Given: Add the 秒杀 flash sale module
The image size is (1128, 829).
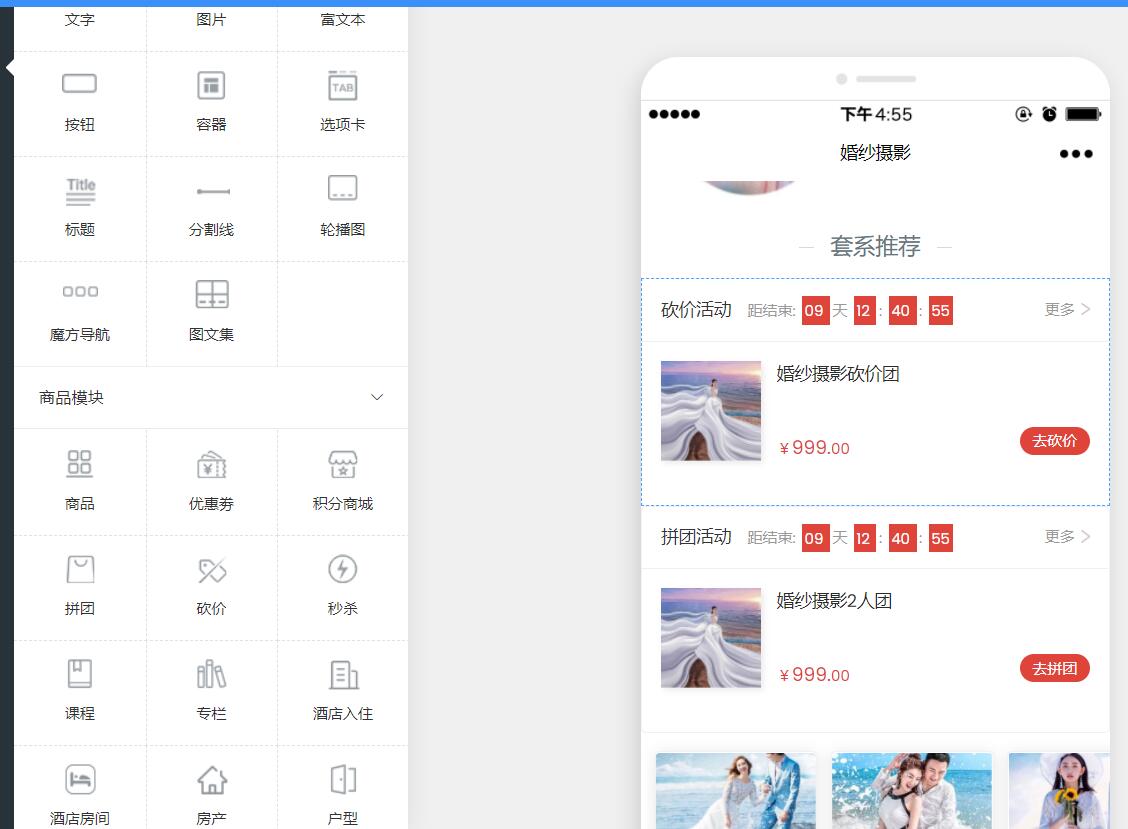Looking at the screenshot, I should pos(342,587).
